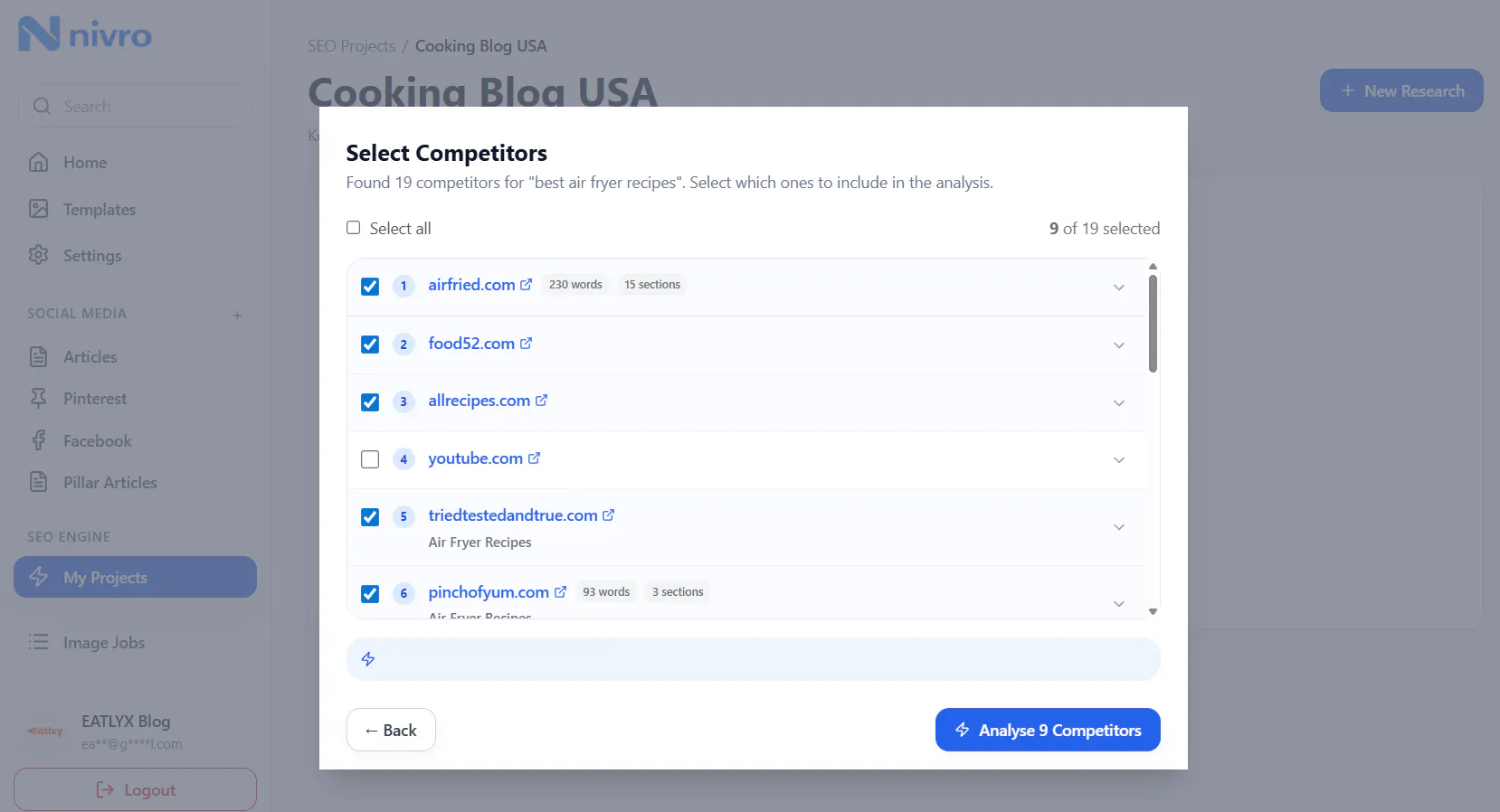Click the "230 words" badge
Screen dimensions: 1500x812
[x=575, y=284]
